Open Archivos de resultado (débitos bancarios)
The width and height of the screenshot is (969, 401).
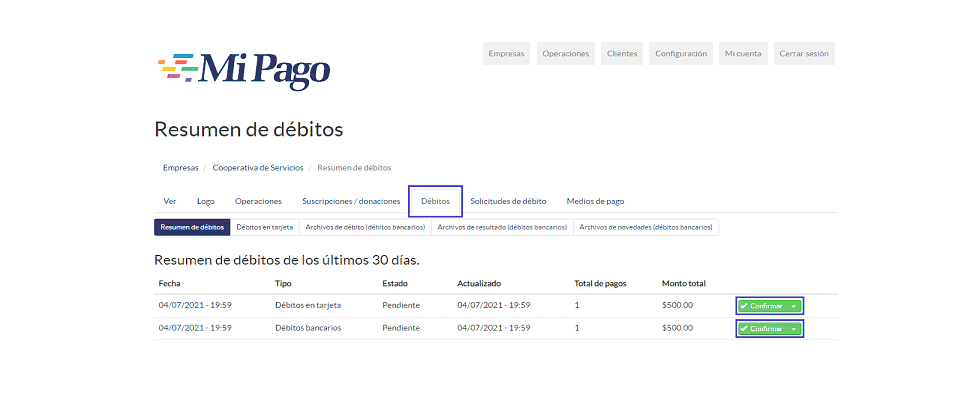pos(502,227)
